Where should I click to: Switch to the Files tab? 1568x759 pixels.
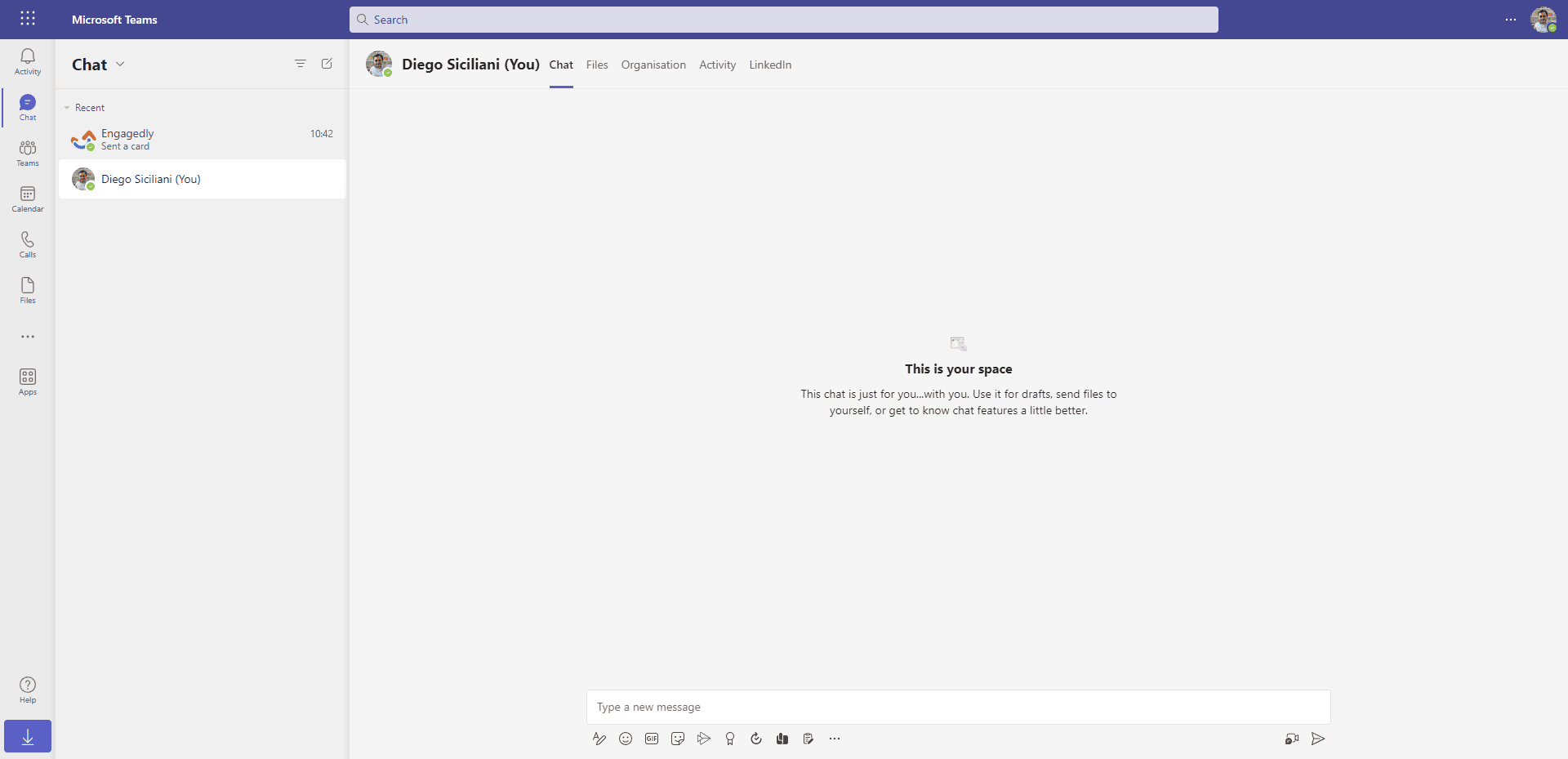coord(597,65)
